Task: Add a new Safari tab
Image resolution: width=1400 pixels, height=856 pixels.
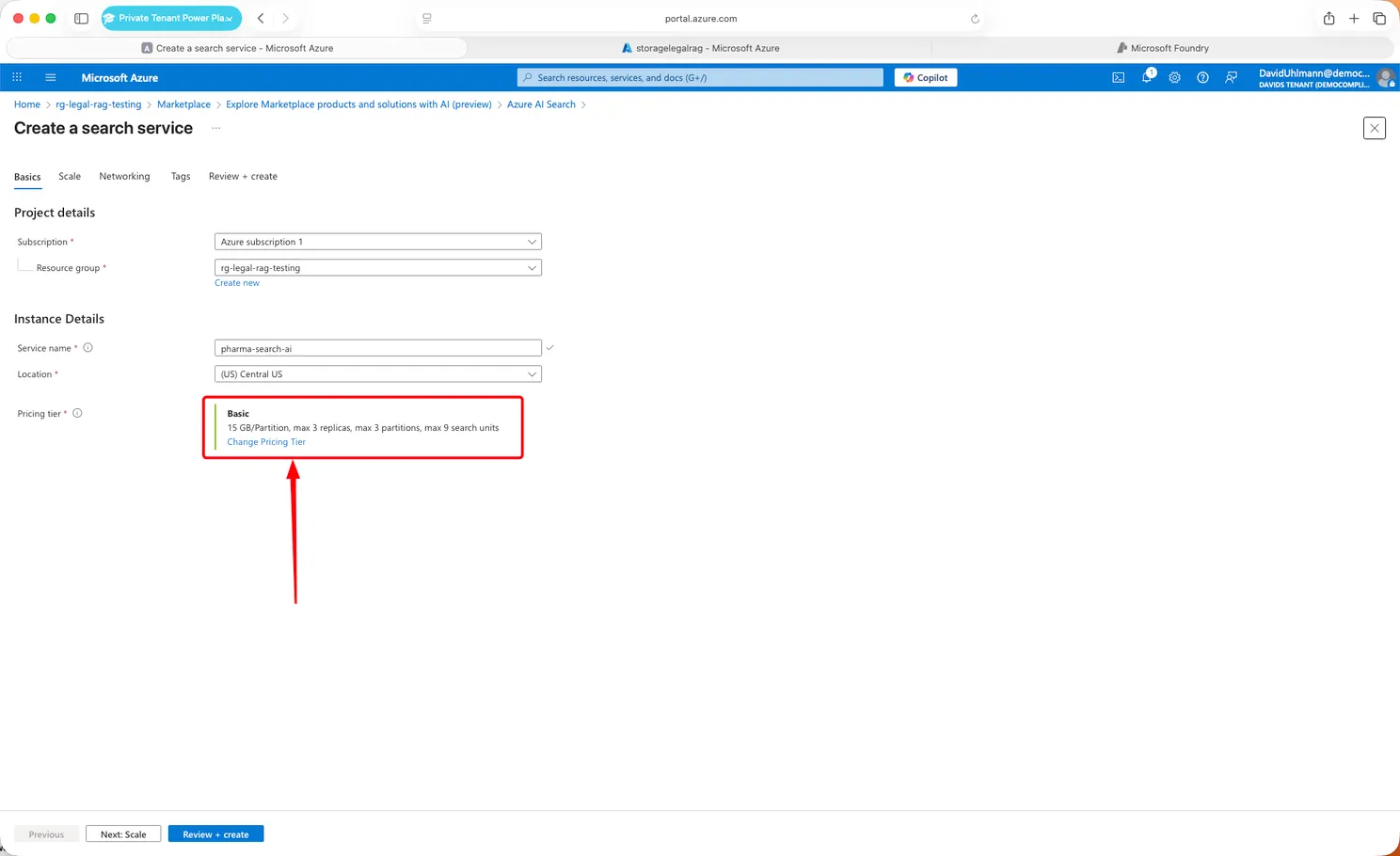Action: (x=1354, y=18)
